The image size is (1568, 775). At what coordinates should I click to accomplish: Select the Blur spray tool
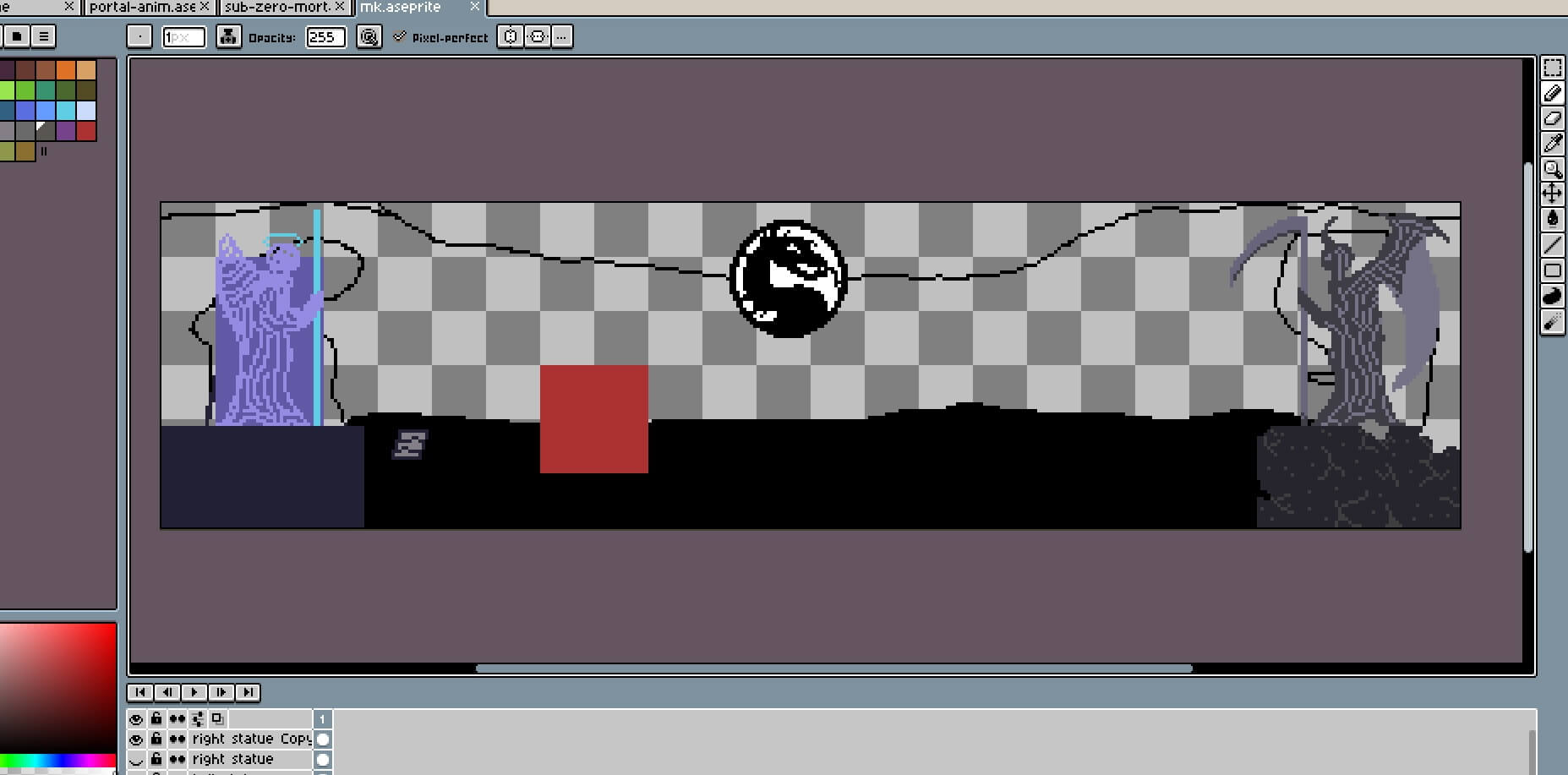[1553, 321]
